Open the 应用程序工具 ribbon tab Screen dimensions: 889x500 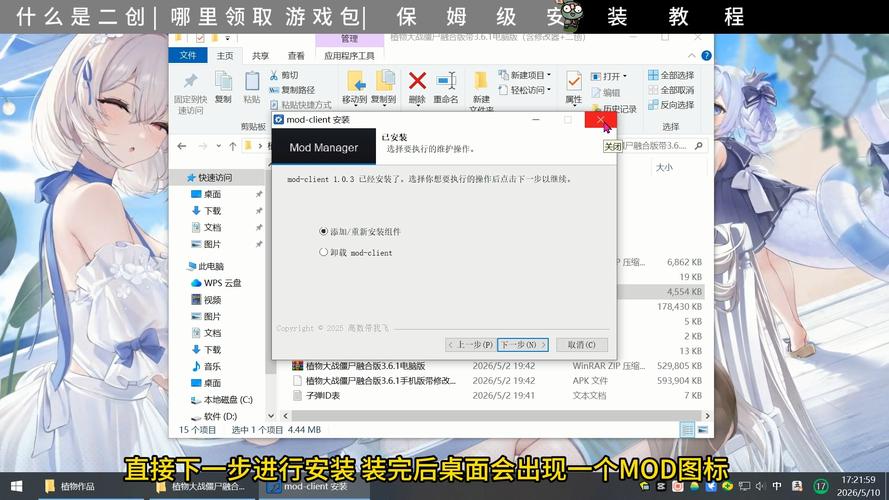349,56
